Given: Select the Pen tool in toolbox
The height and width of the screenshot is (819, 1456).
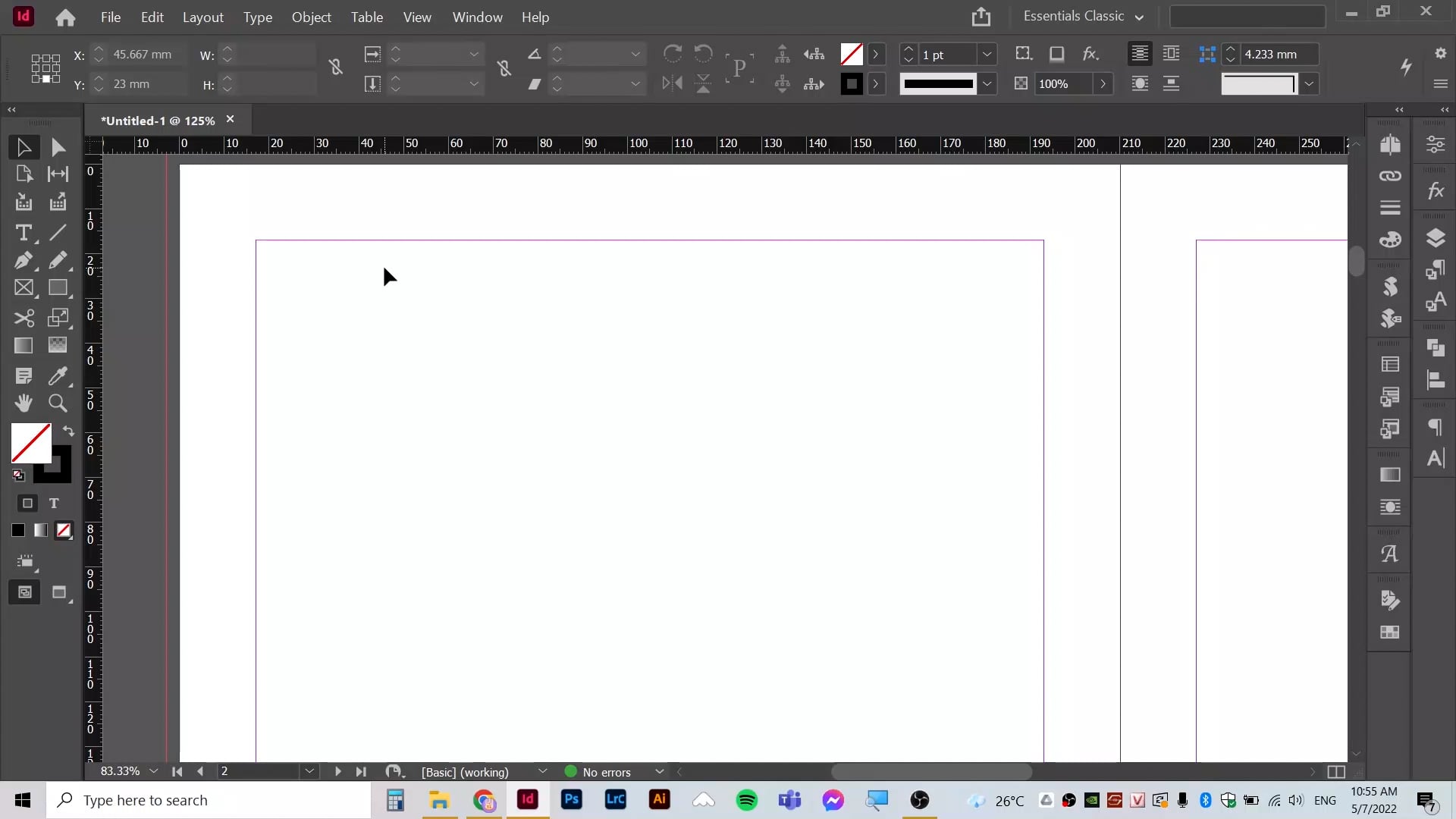Looking at the screenshot, I should pyautogui.click(x=24, y=260).
